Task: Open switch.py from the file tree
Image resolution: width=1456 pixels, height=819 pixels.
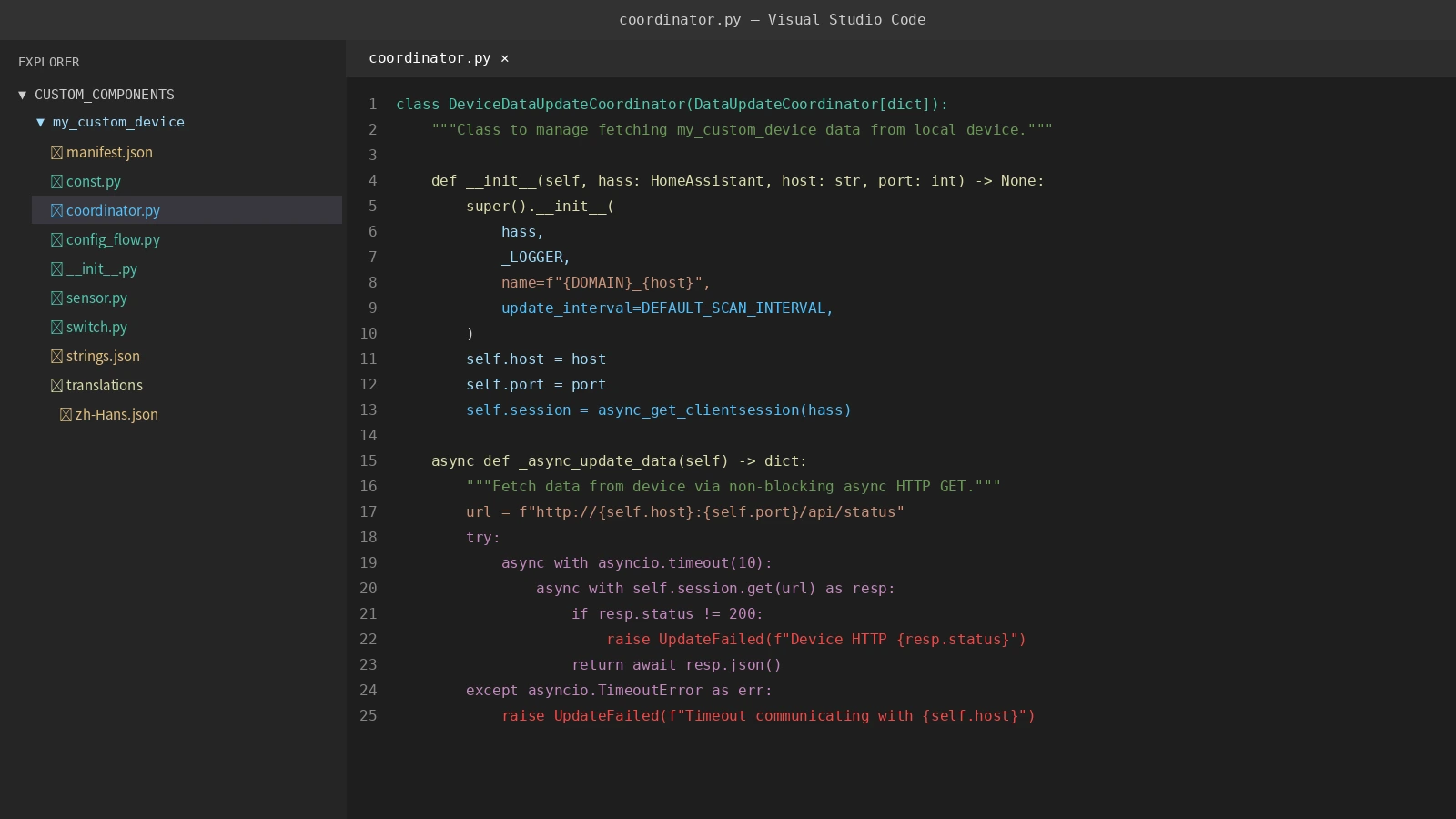Action: (x=96, y=327)
